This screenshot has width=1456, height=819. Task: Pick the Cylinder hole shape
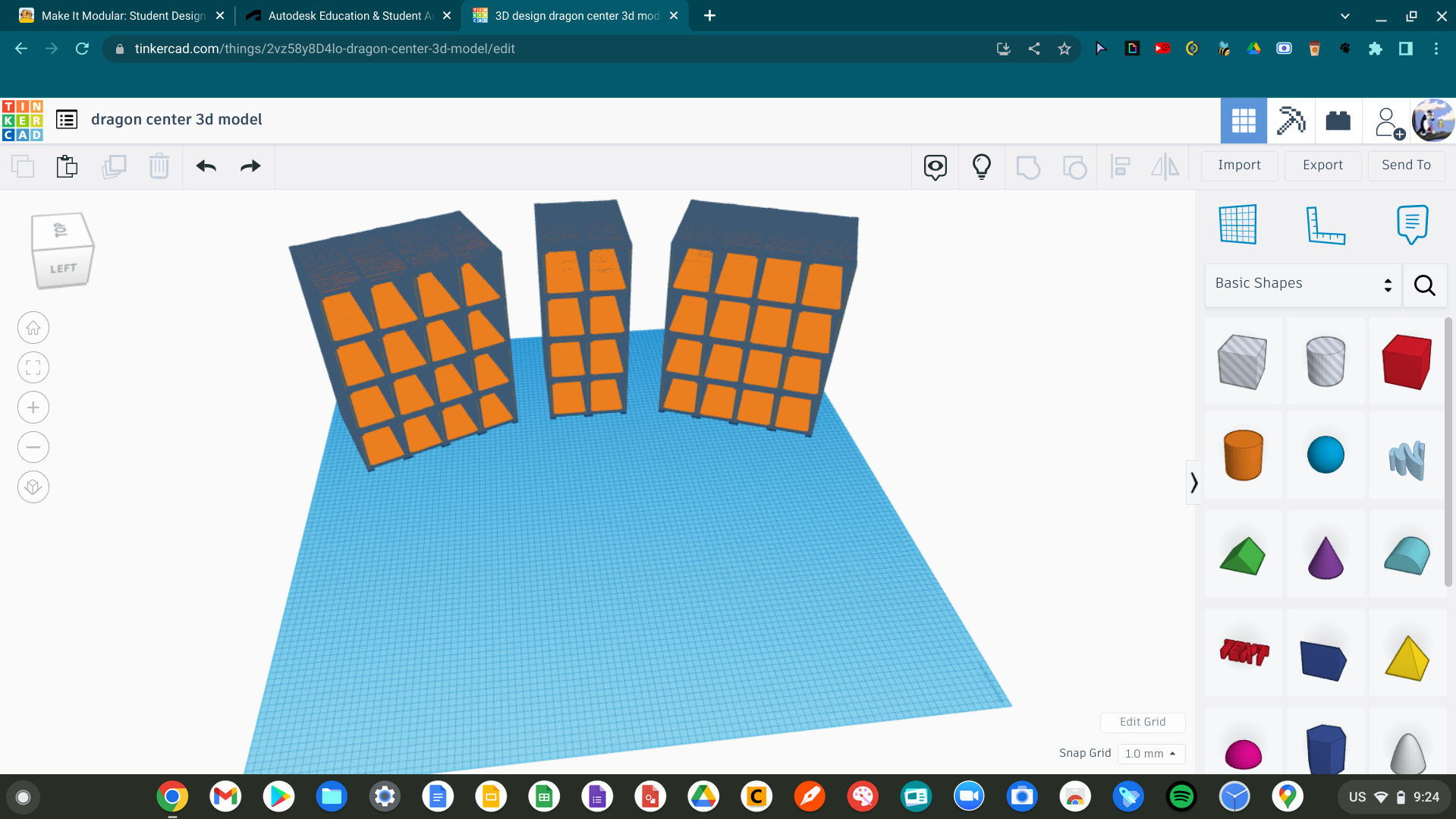(1325, 362)
